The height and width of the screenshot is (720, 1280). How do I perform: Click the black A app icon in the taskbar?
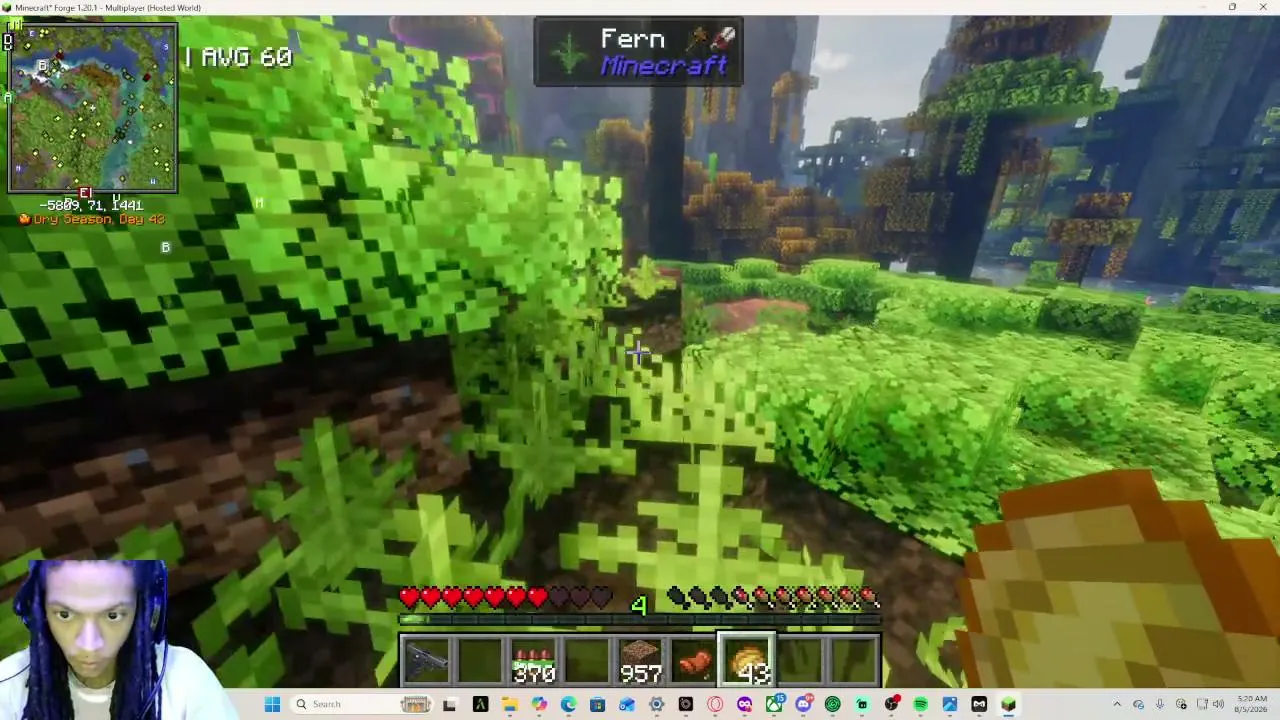[x=480, y=704]
